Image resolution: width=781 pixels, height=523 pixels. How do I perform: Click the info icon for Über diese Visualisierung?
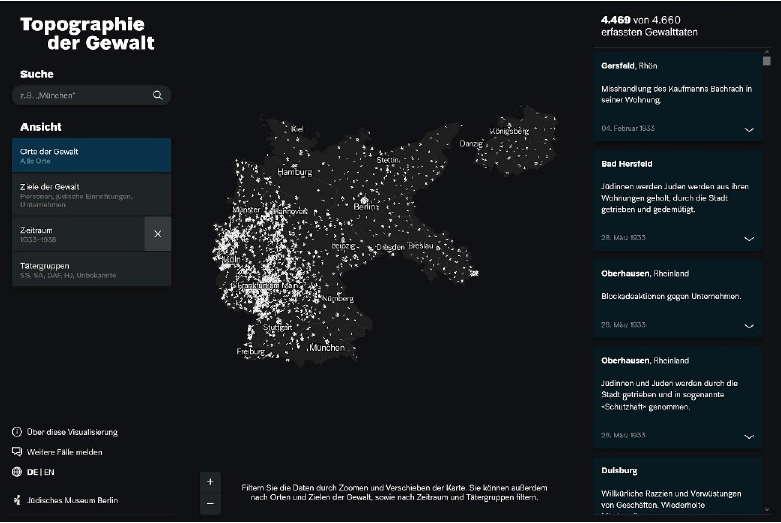[17, 432]
